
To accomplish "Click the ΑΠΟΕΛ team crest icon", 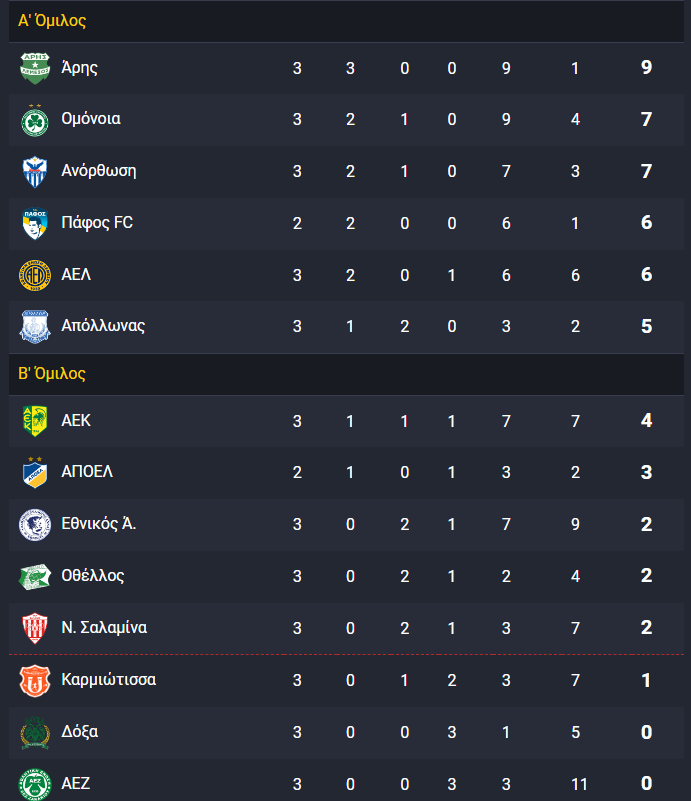I will click(x=35, y=473).
